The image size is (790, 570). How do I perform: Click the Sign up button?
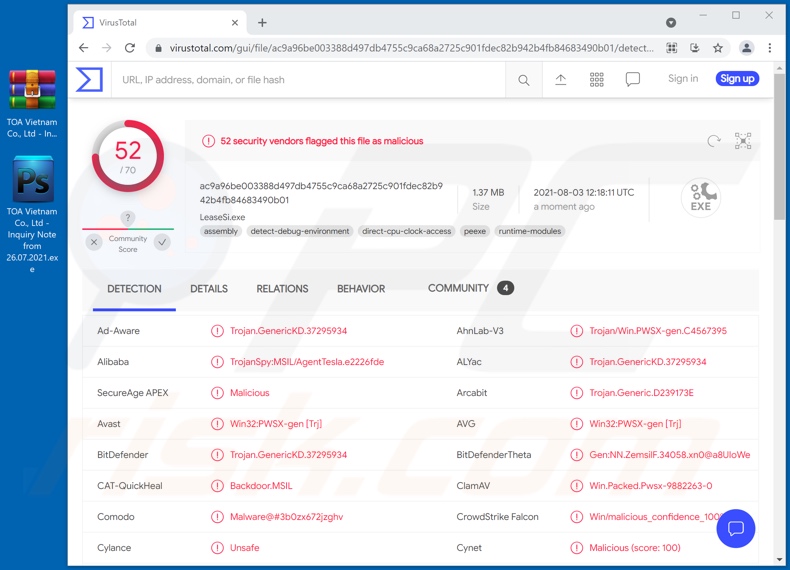point(737,79)
